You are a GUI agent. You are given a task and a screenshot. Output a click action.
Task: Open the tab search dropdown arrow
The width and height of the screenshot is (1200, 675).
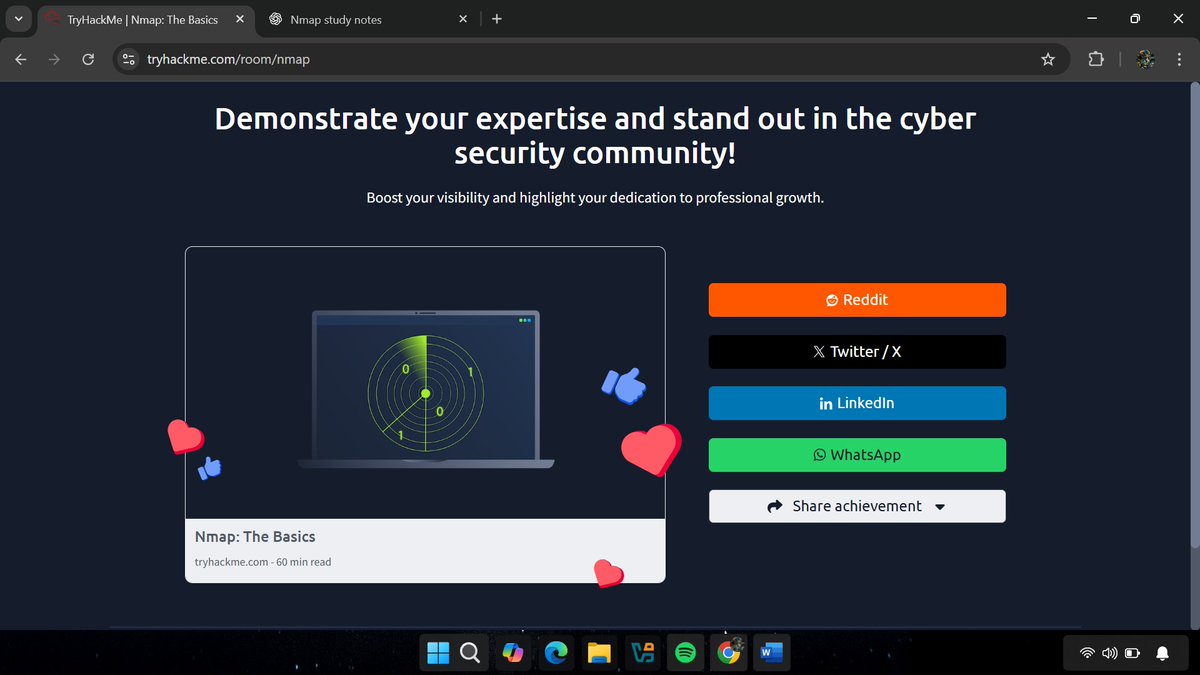18,19
